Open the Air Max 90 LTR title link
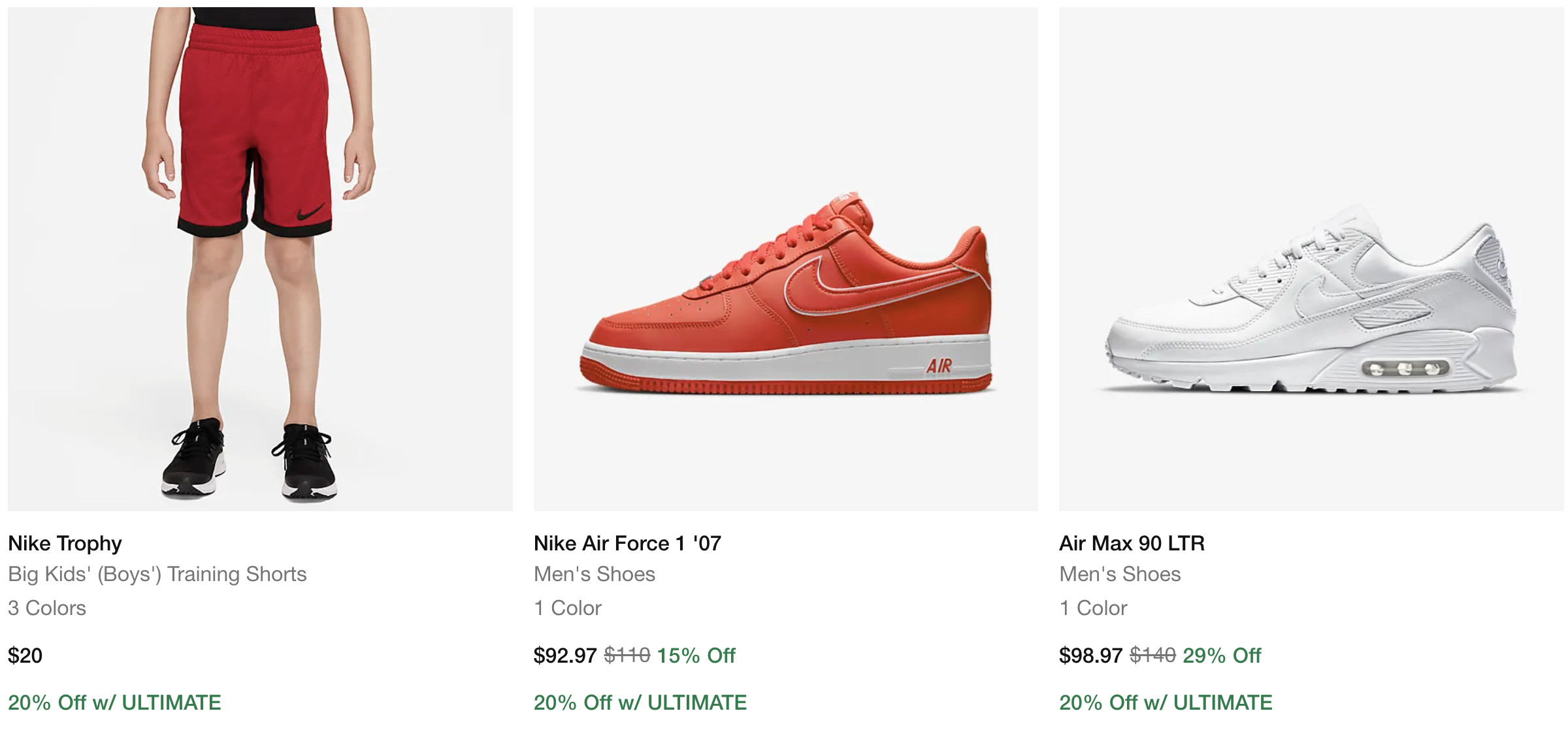 click(1132, 543)
